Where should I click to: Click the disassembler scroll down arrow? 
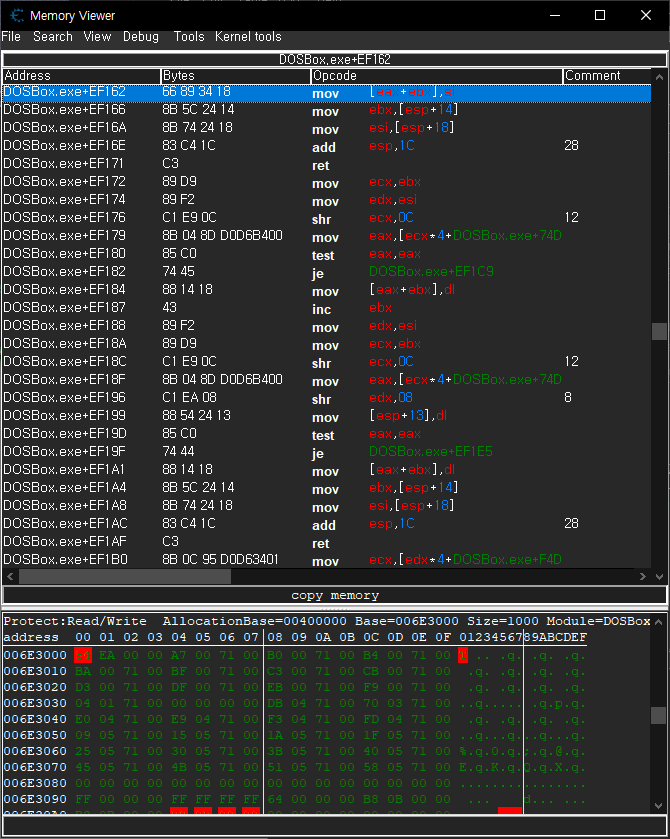click(x=659, y=576)
